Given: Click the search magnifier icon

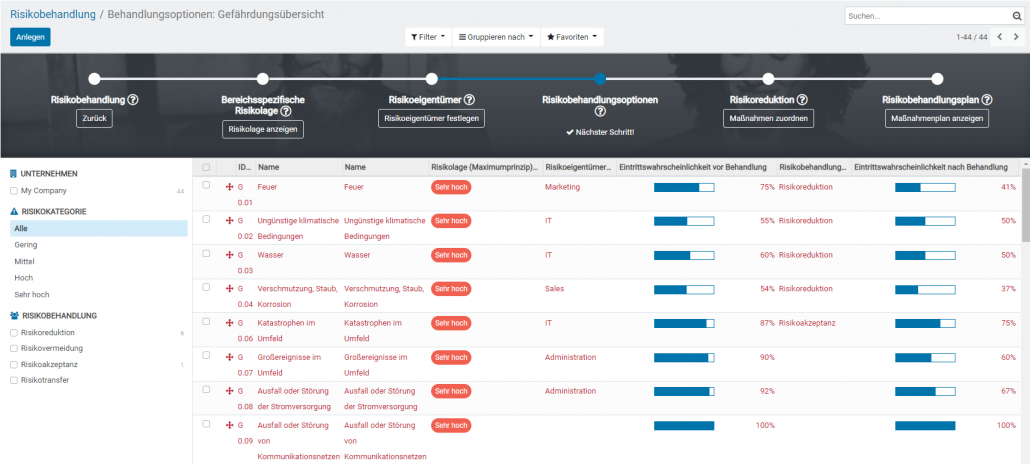Looking at the screenshot, I should [1017, 16].
